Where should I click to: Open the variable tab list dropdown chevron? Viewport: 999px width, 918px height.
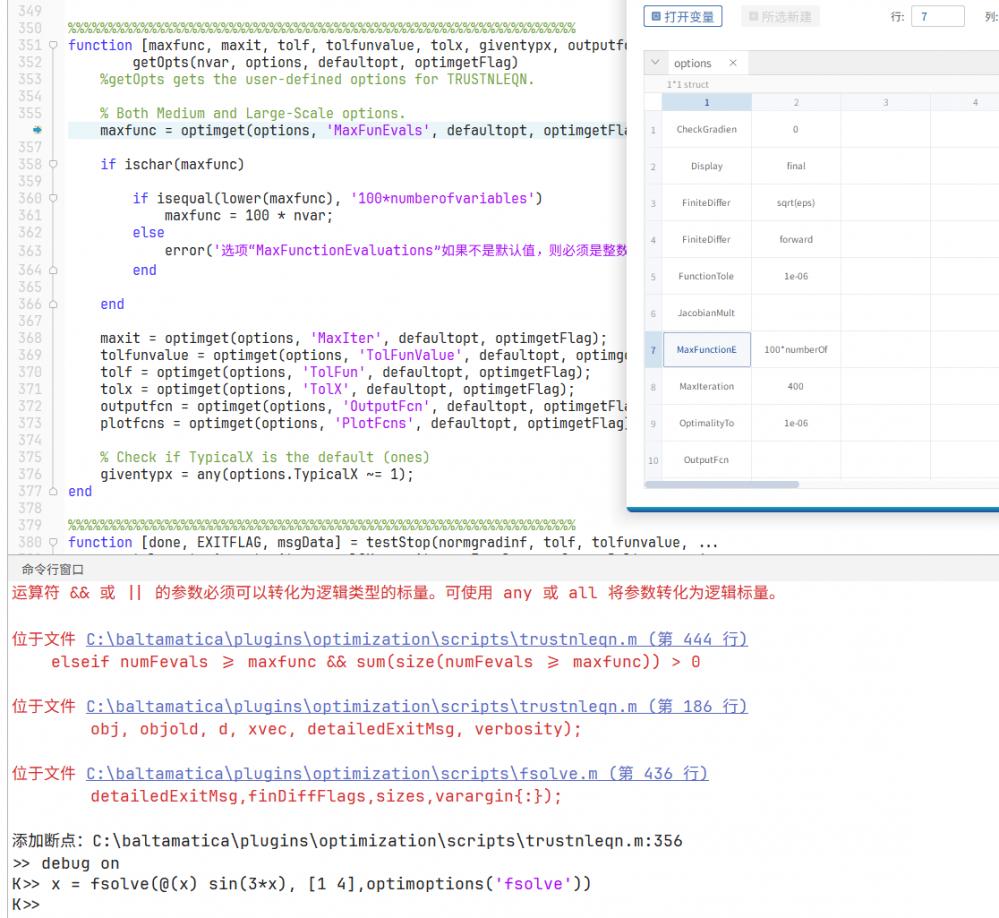[x=656, y=63]
